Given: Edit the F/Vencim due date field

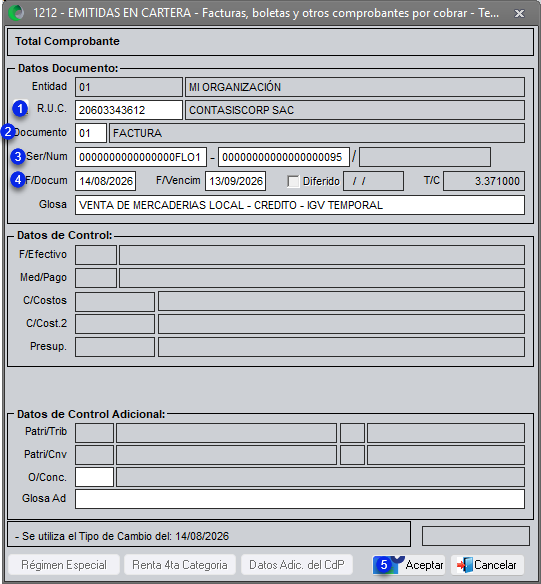Looking at the screenshot, I should 235,181.
